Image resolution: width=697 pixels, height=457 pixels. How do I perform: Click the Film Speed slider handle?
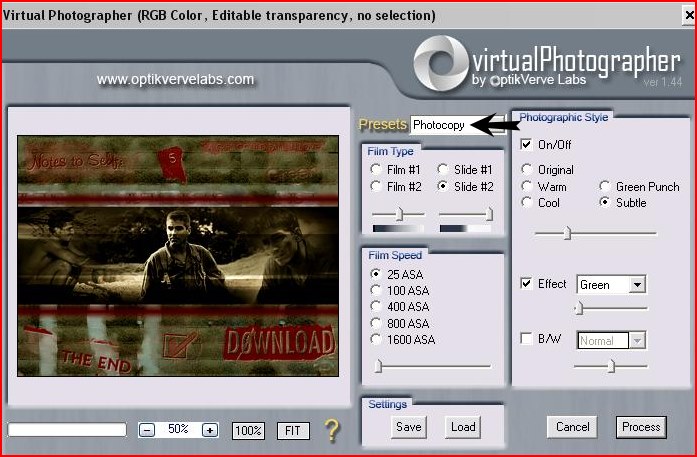[x=379, y=367]
